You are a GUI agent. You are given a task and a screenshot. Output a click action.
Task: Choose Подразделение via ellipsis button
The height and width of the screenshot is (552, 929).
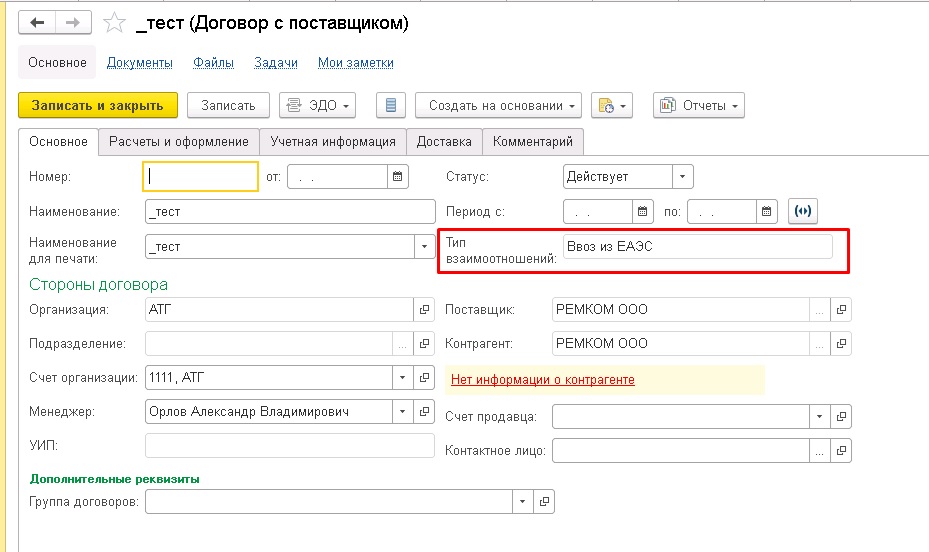pos(403,344)
